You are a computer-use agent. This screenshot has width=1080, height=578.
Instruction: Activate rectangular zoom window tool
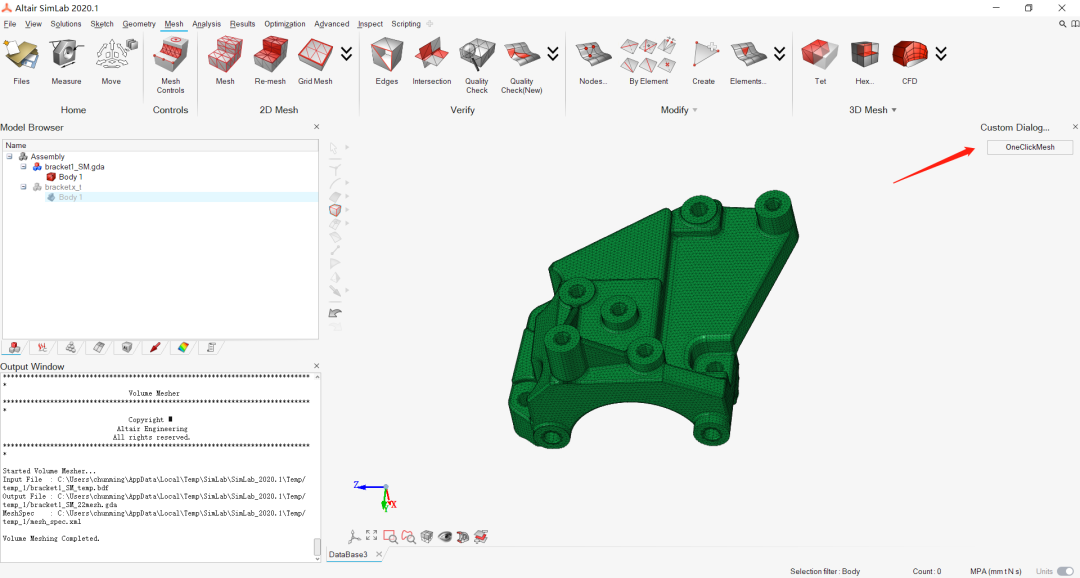391,536
